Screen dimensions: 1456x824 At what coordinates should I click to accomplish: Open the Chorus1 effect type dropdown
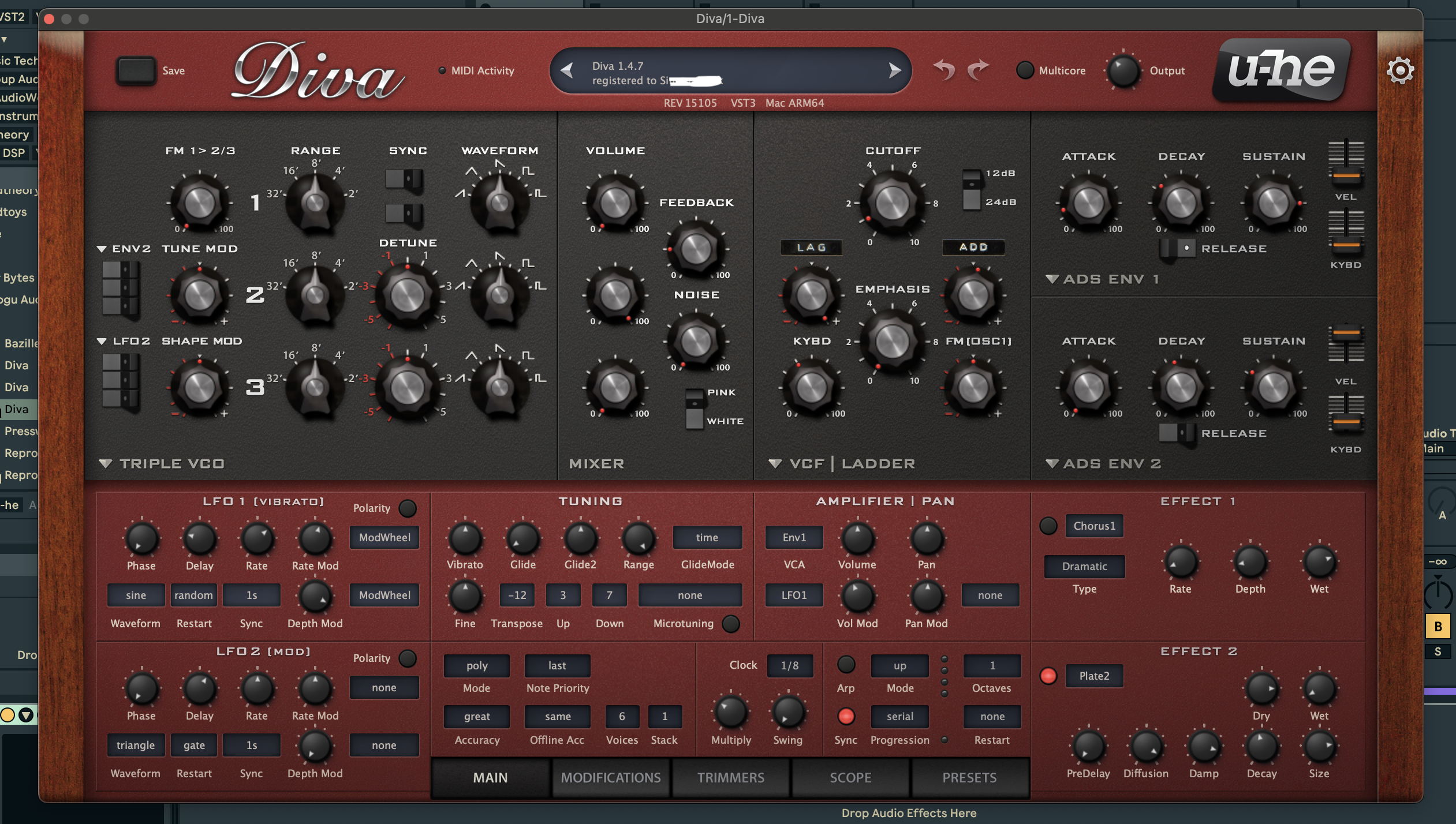pos(1094,526)
